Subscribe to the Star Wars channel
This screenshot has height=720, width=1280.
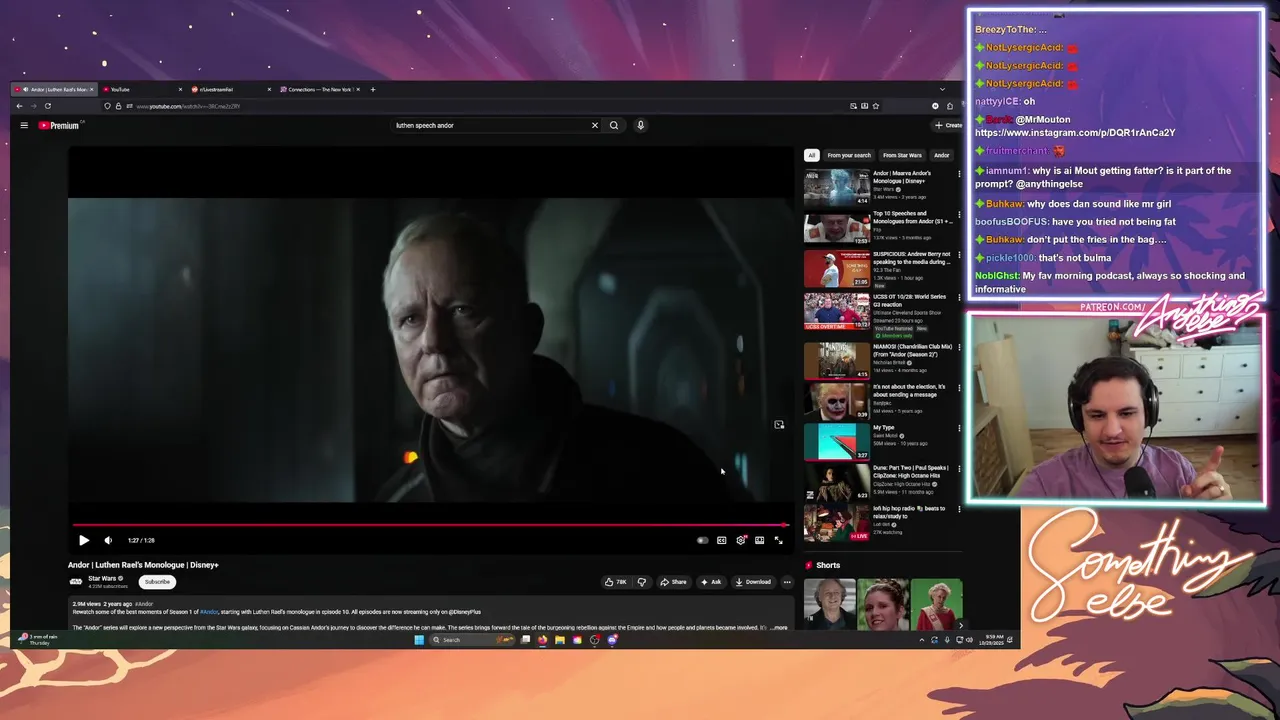coord(157,582)
